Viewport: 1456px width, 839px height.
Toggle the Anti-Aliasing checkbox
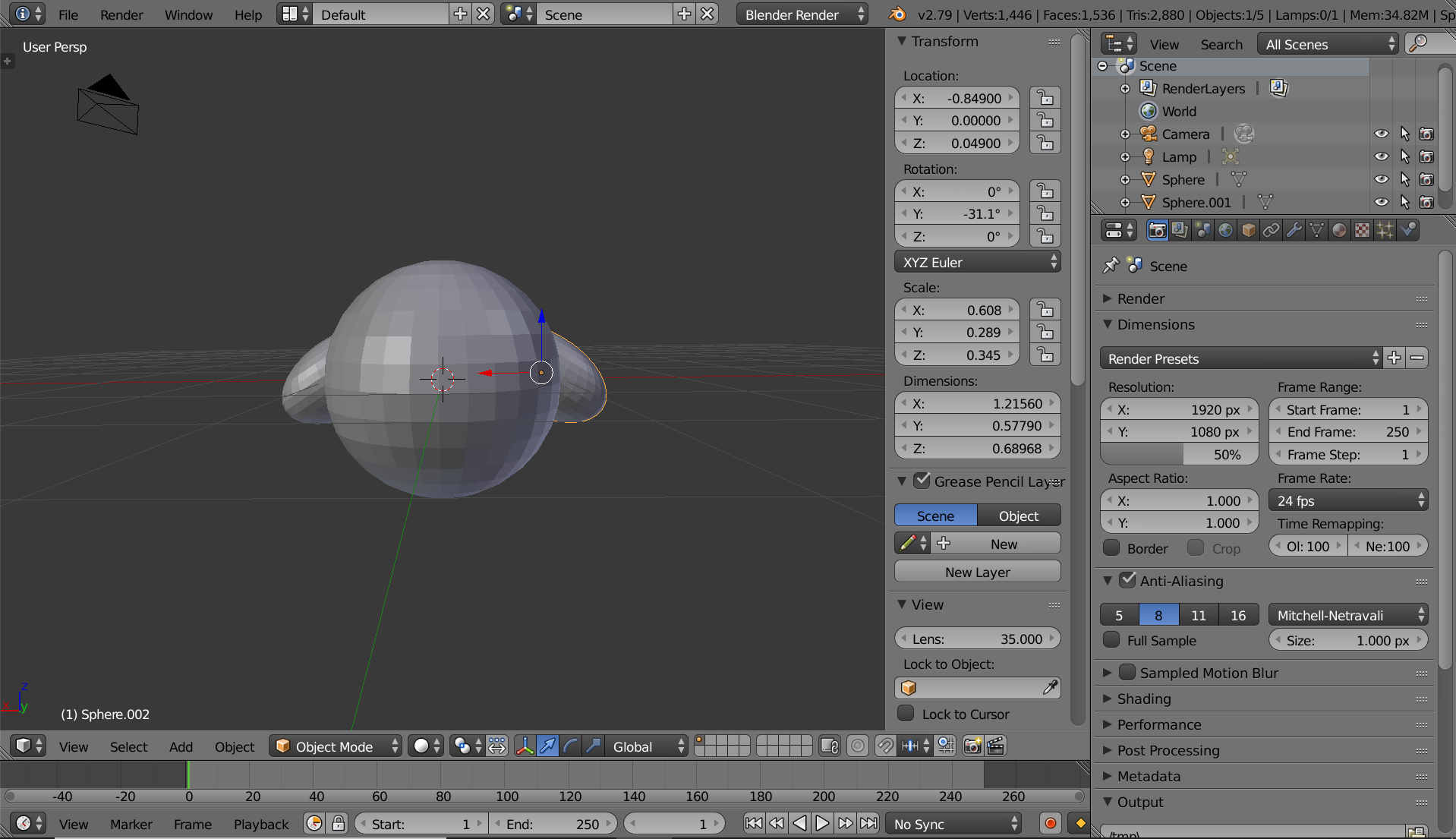pos(1128,580)
